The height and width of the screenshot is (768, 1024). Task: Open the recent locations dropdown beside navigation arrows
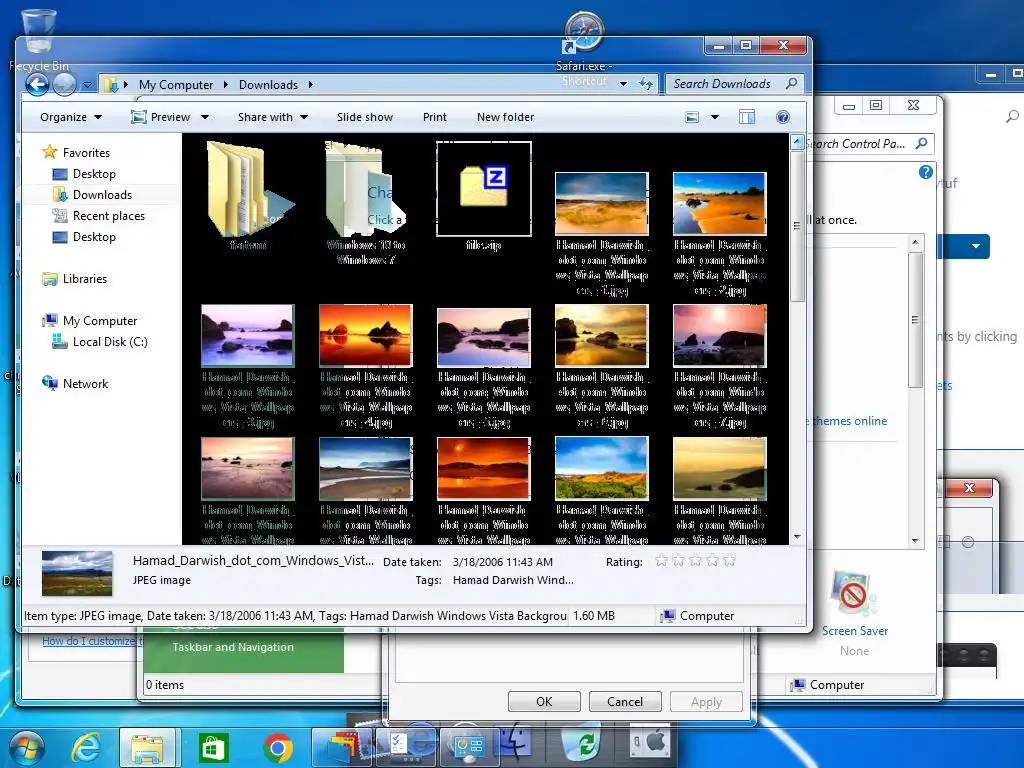tap(88, 85)
